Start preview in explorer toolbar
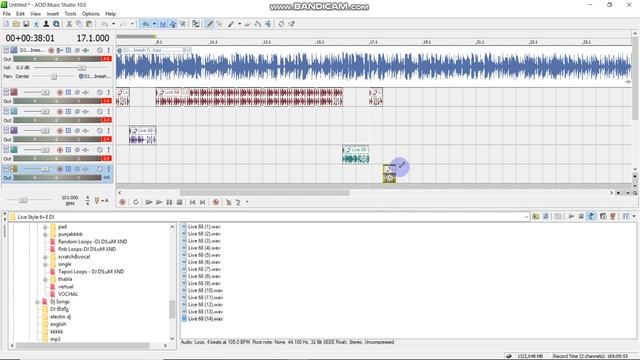This screenshot has width=640, height=360. 571,216
